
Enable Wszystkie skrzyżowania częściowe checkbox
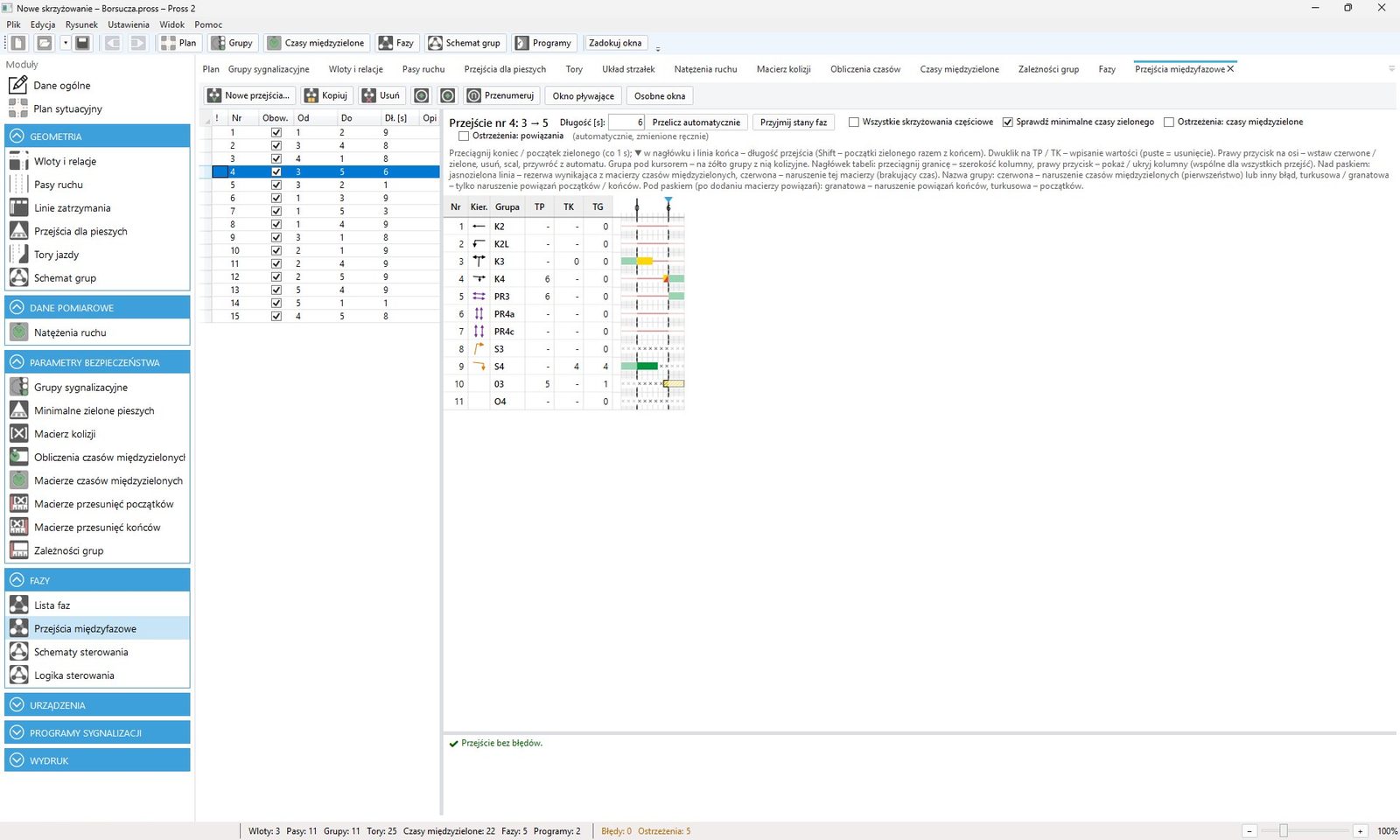tap(854, 122)
